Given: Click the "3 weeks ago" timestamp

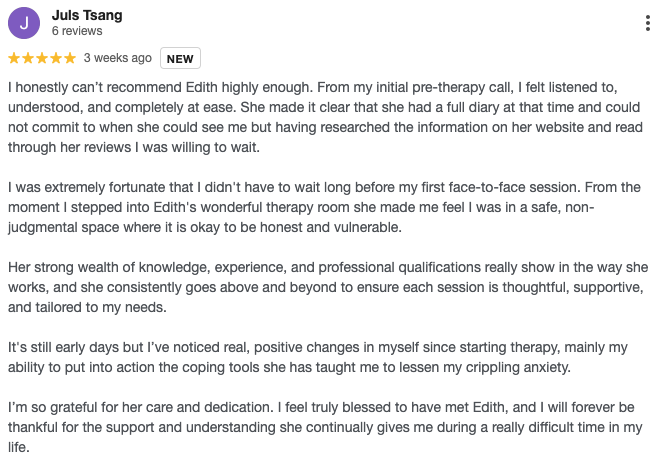Looking at the screenshot, I should (117, 58).
